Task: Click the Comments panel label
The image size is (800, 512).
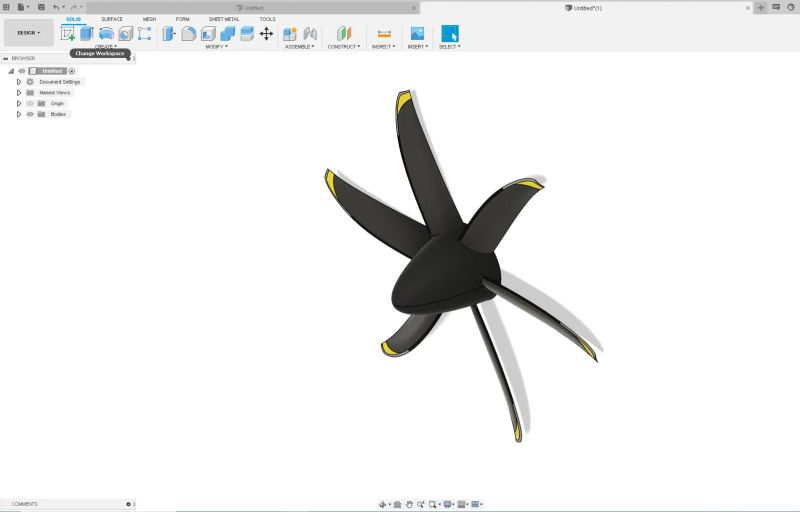Action: coord(24,504)
